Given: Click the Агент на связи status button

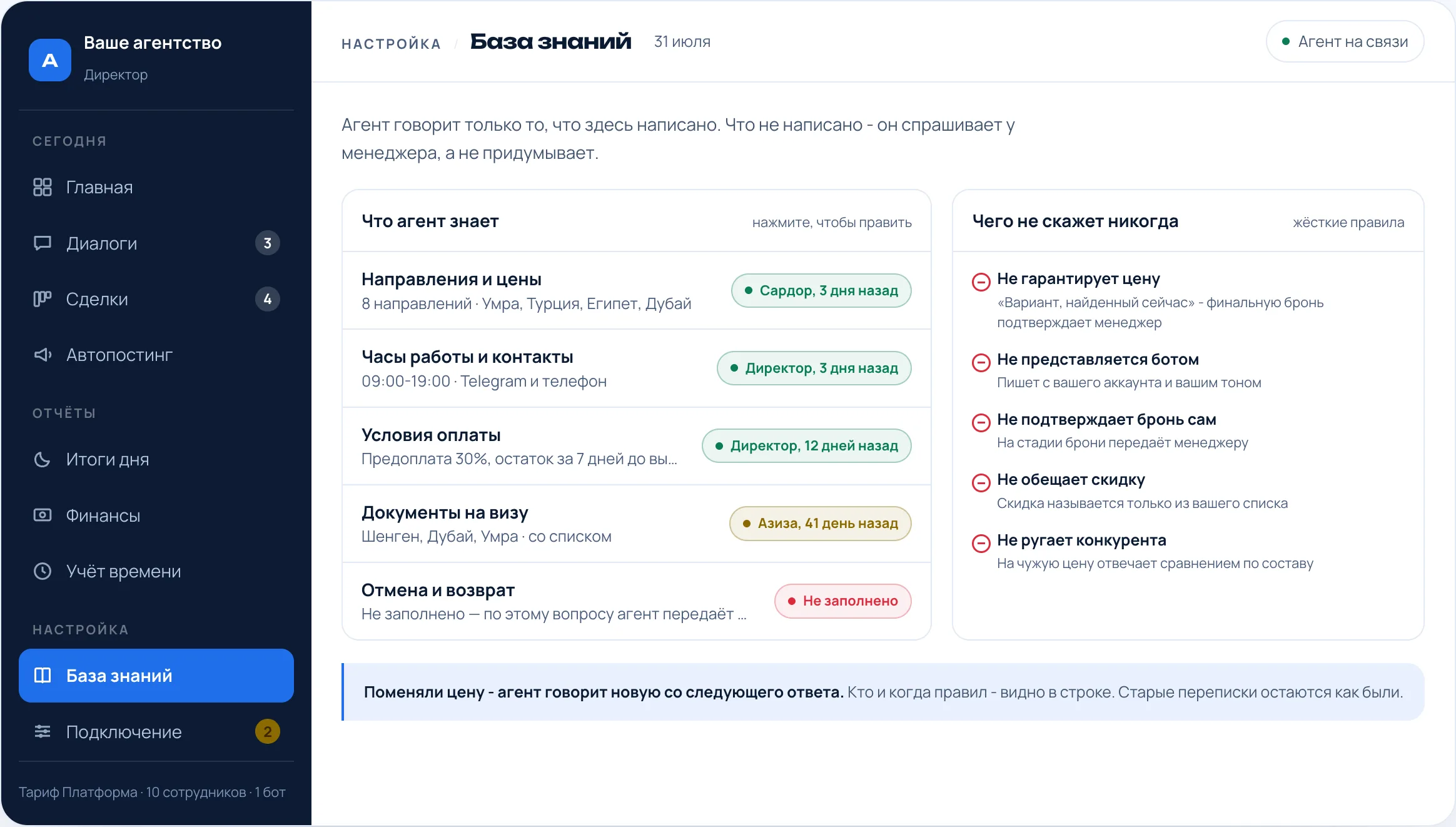Looking at the screenshot, I should click(x=1345, y=42).
